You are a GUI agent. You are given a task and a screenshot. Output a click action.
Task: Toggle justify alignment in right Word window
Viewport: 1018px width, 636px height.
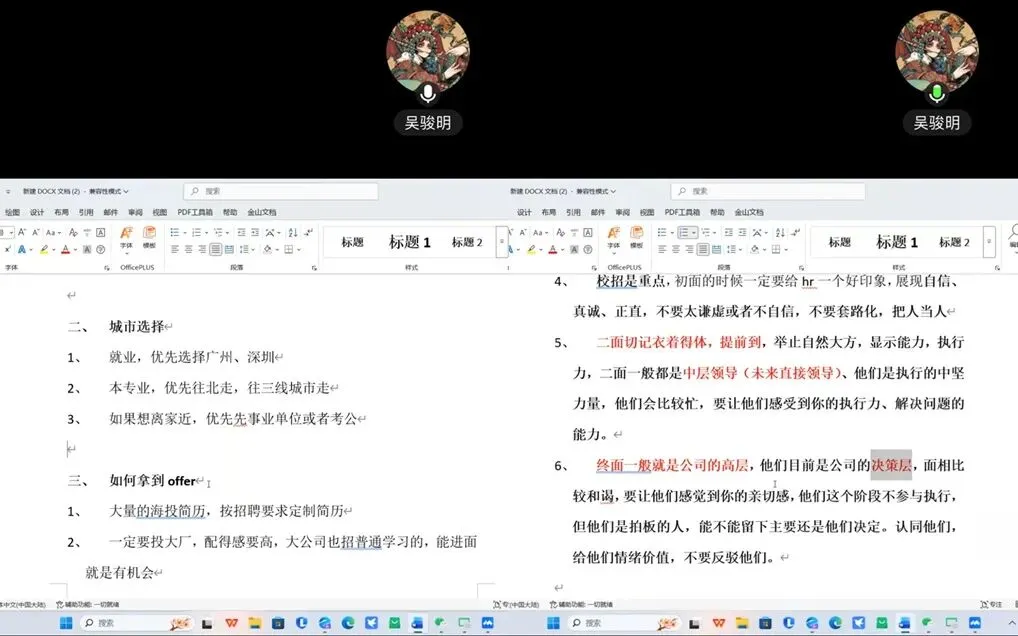point(702,249)
